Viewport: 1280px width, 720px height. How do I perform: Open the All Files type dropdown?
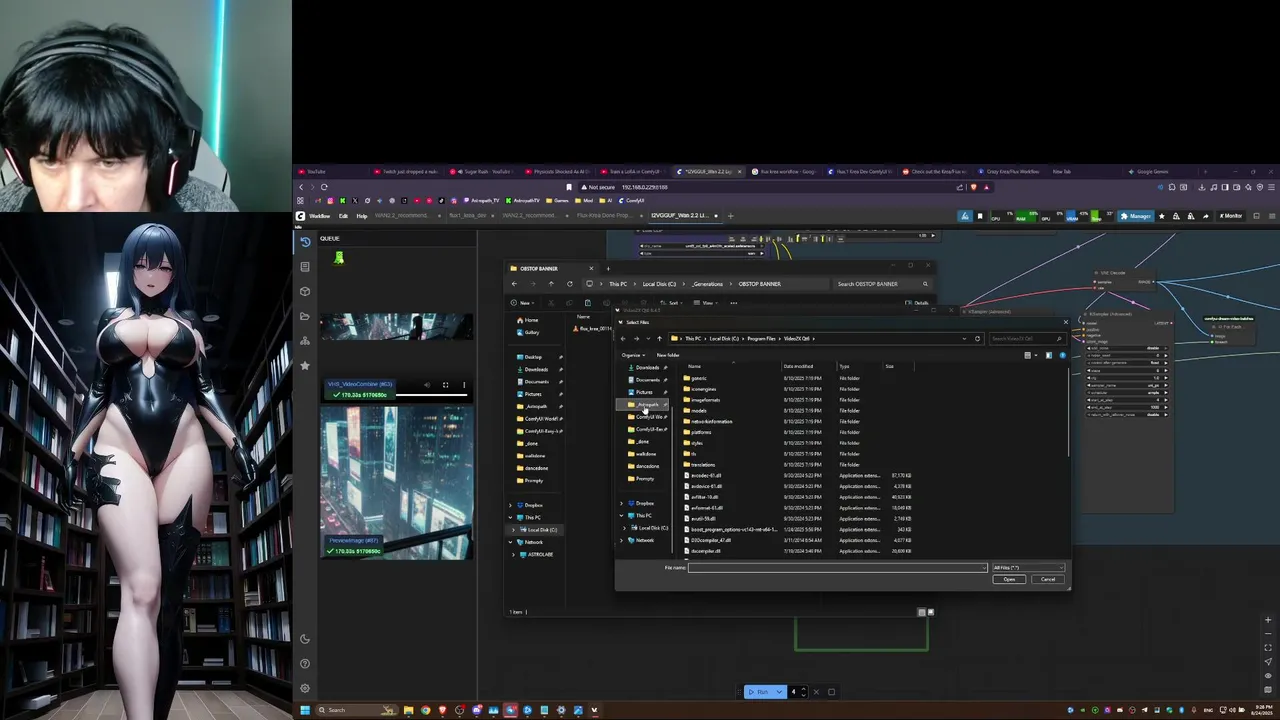(1027, 568)
